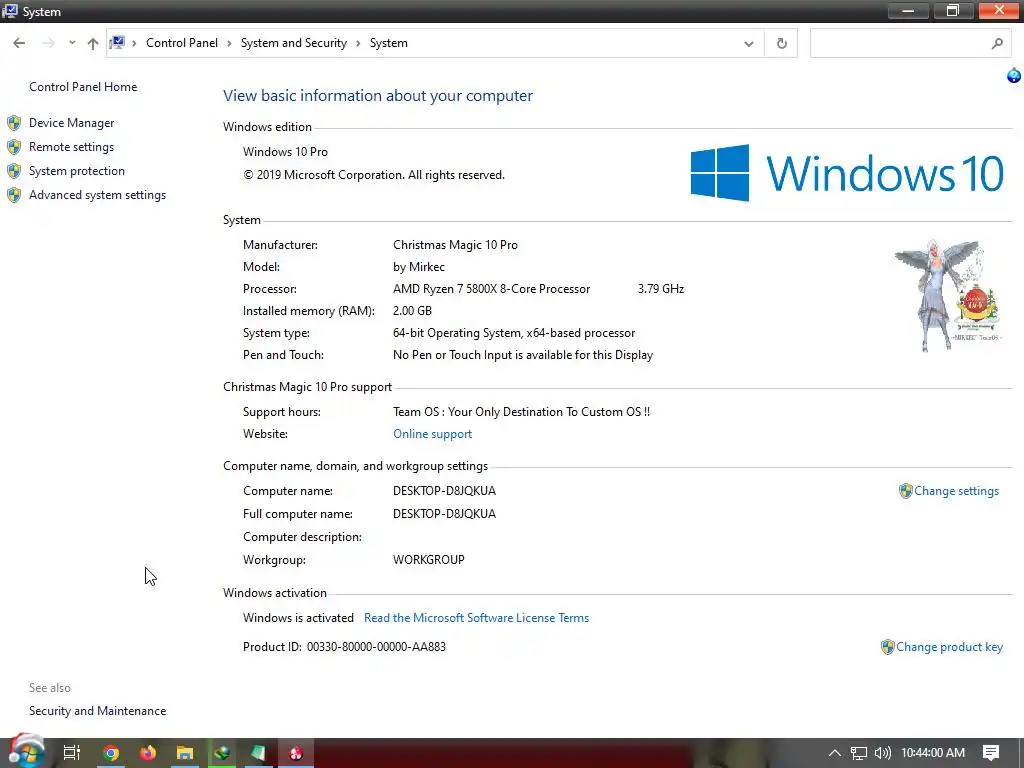Open the address bar history dropdown
The width and height of the screenshot is (1024, 768).
[748, 44]
